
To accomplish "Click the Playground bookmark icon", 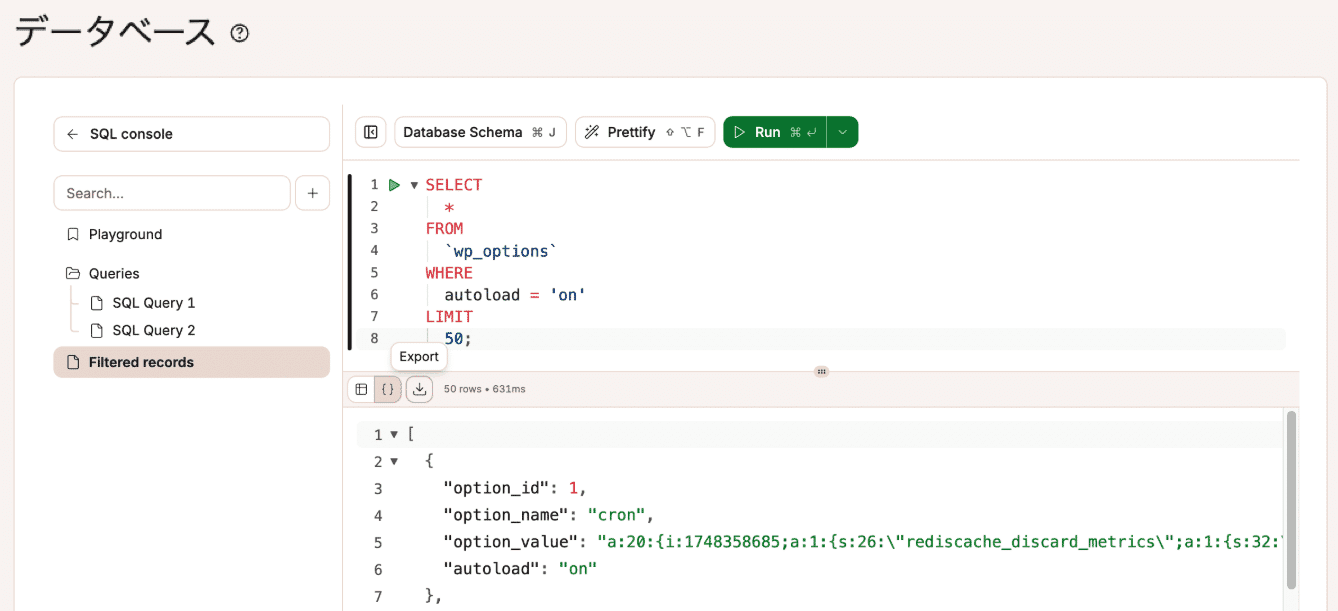I will click(x=72, y=234).
